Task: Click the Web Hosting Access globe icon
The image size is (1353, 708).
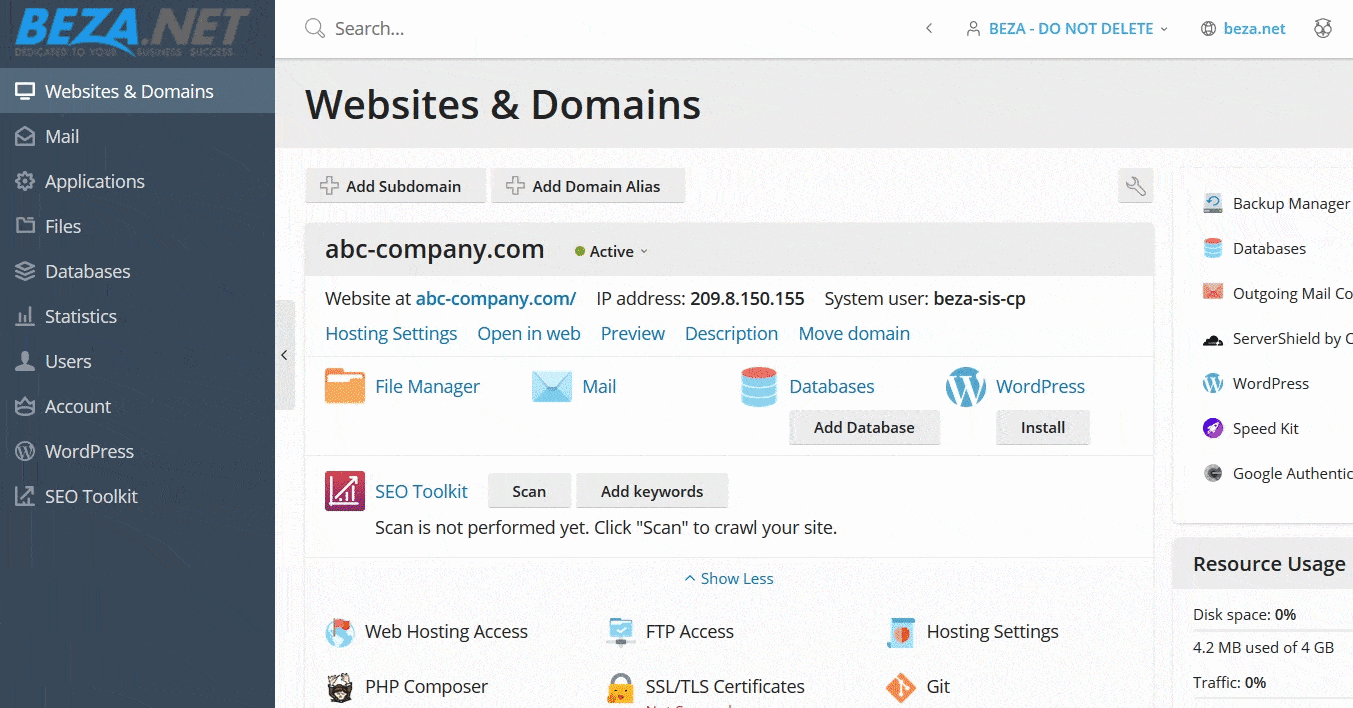Action: click(x=340, y=632)
